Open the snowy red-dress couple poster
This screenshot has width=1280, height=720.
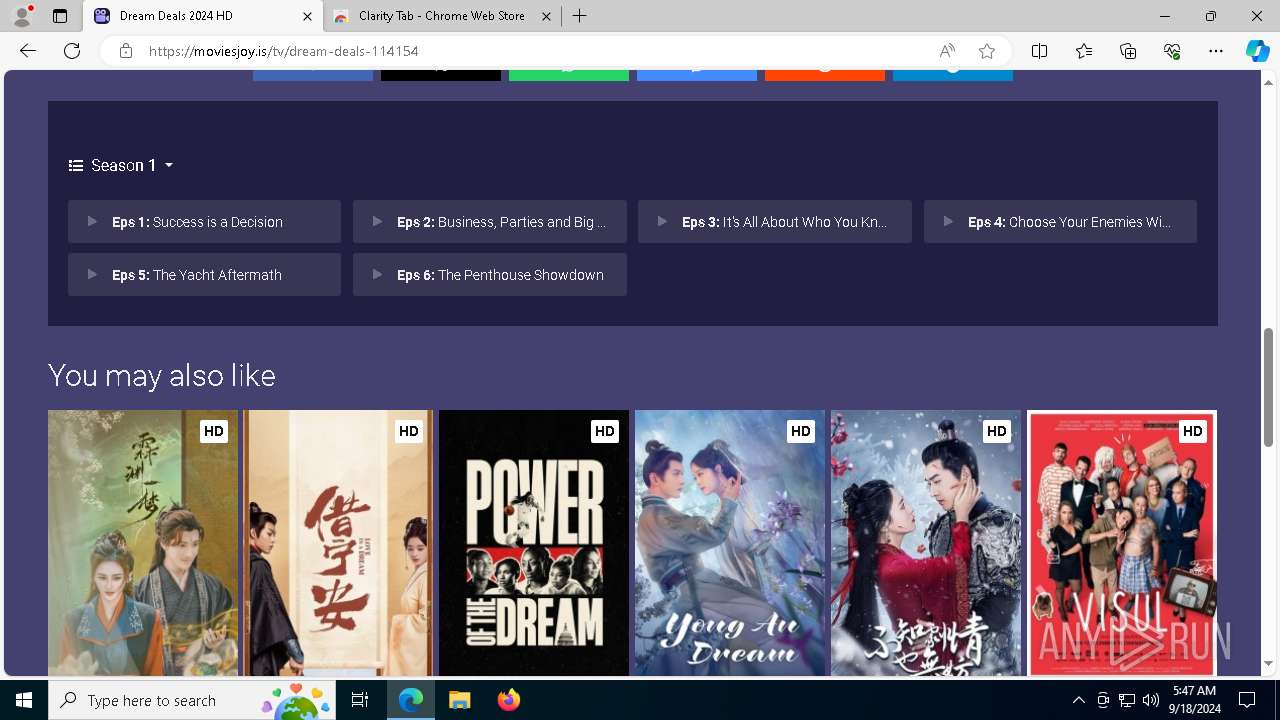click(x=926, y=543)
